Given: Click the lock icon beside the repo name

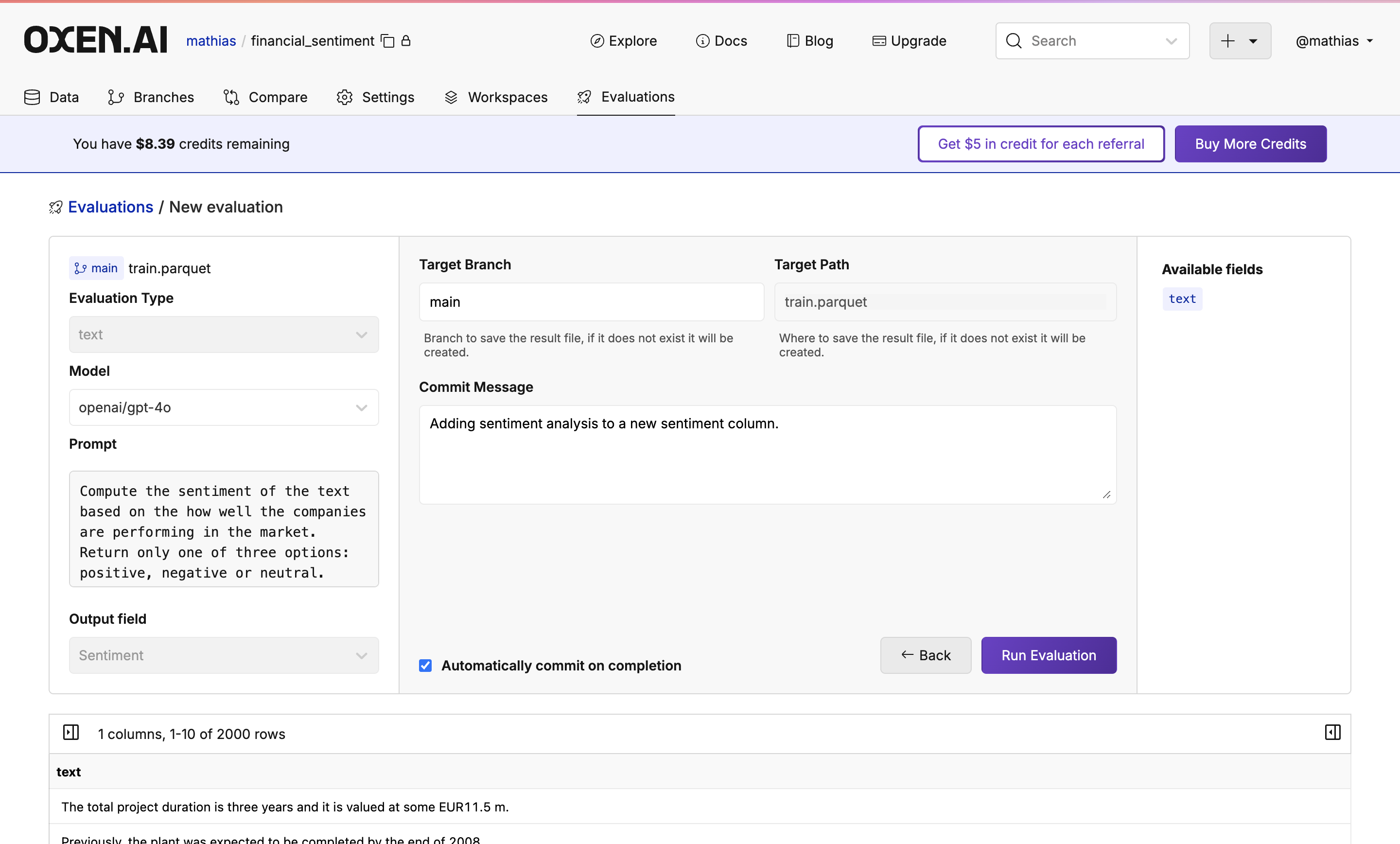Looking at the screenshot, I should click(x=406, y=41).
